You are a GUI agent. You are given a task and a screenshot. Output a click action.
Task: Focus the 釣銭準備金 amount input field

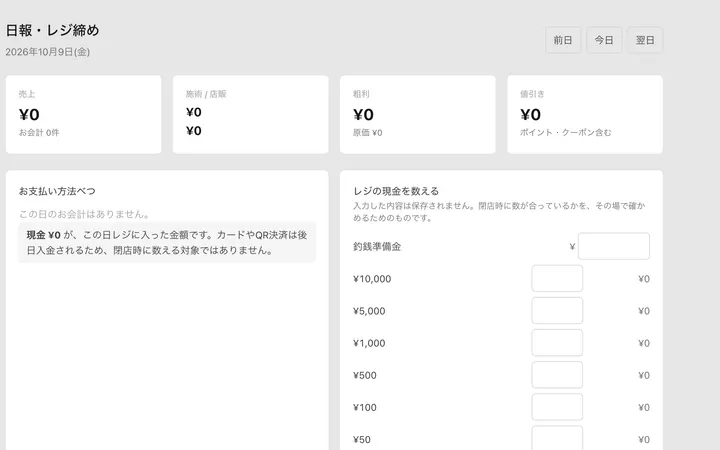613,246
